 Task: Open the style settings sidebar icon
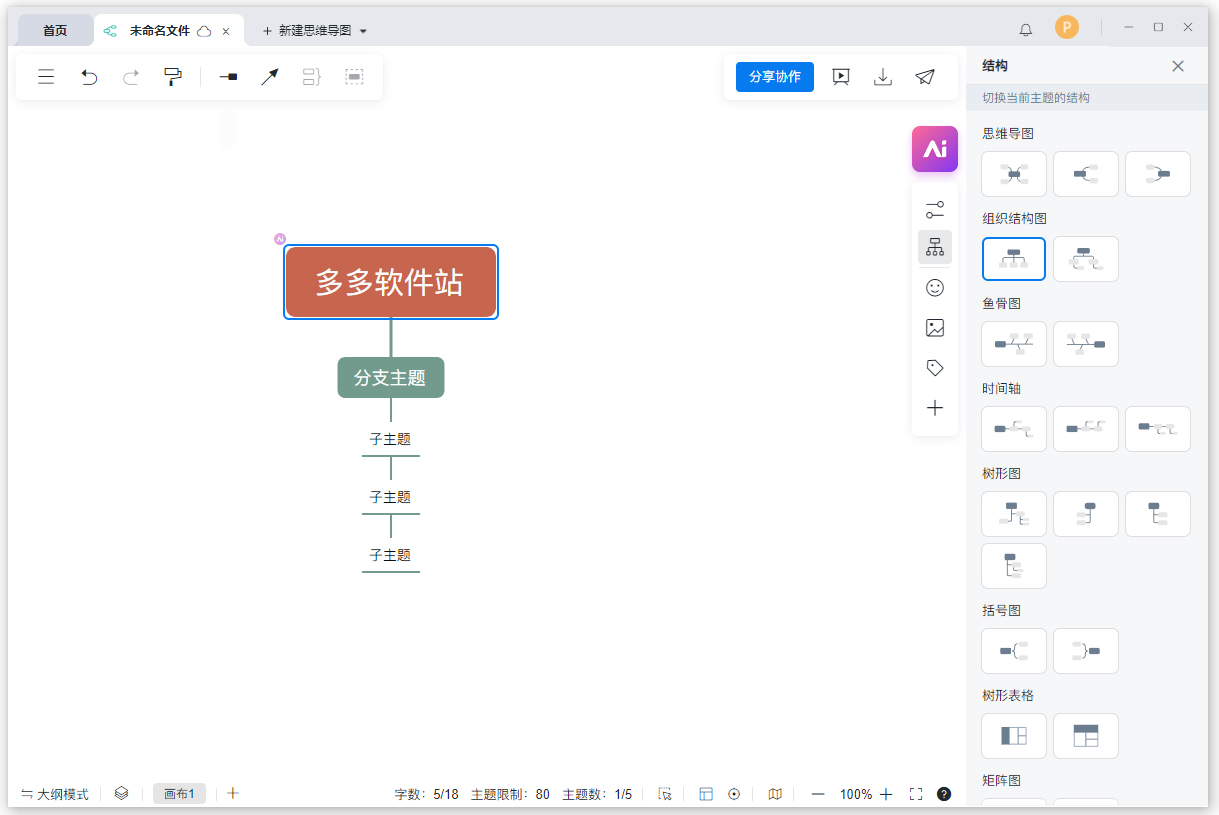click(x=935, y=210)
